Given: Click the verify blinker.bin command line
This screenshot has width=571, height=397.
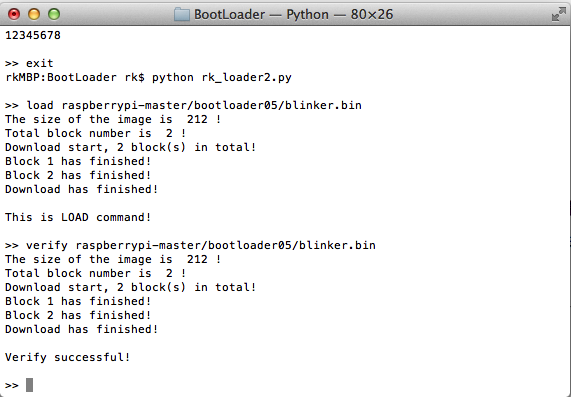Looking at the screenshot, I should coord(190,245).
